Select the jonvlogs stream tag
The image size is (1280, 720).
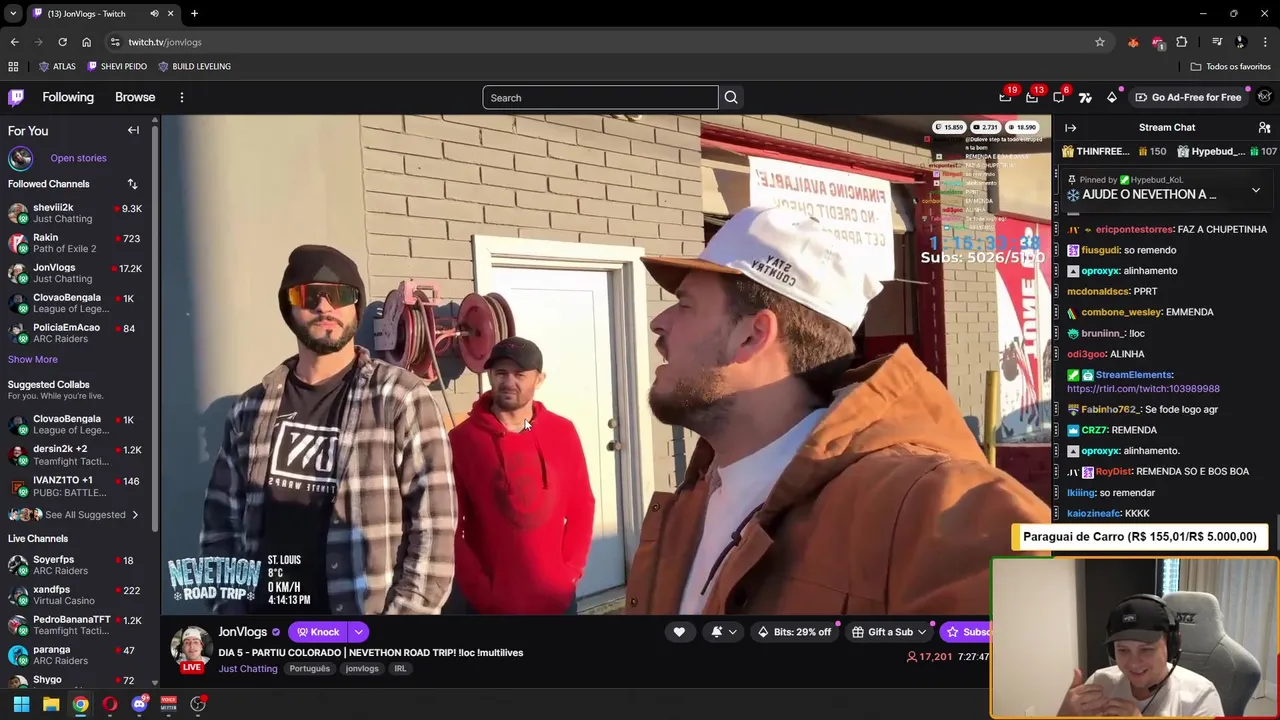coord(362,669)
